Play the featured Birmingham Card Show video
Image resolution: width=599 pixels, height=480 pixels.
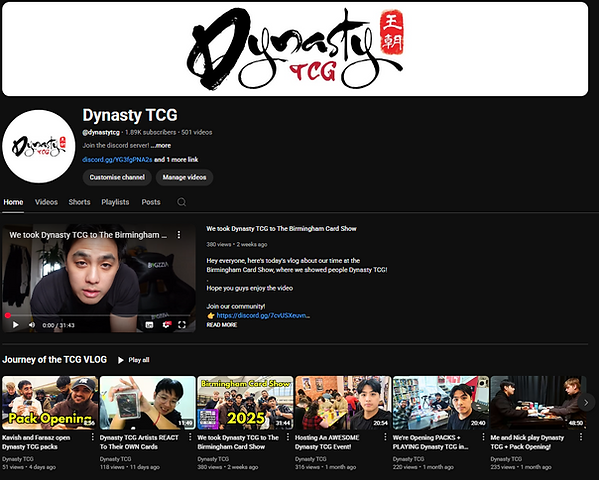click(16, 325)
